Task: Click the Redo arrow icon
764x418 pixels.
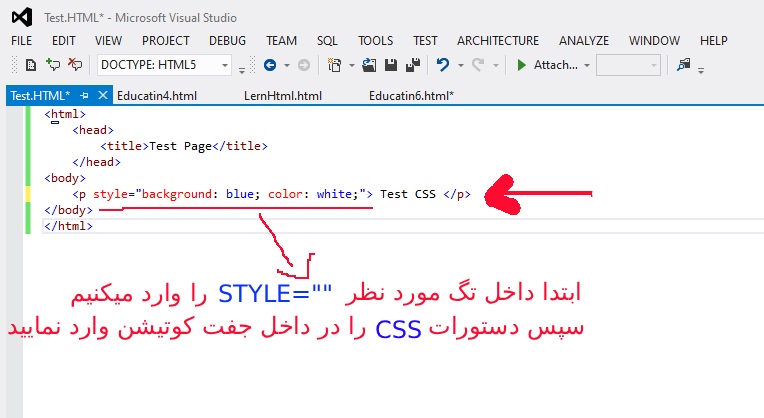Action: [x=478, y=65]
